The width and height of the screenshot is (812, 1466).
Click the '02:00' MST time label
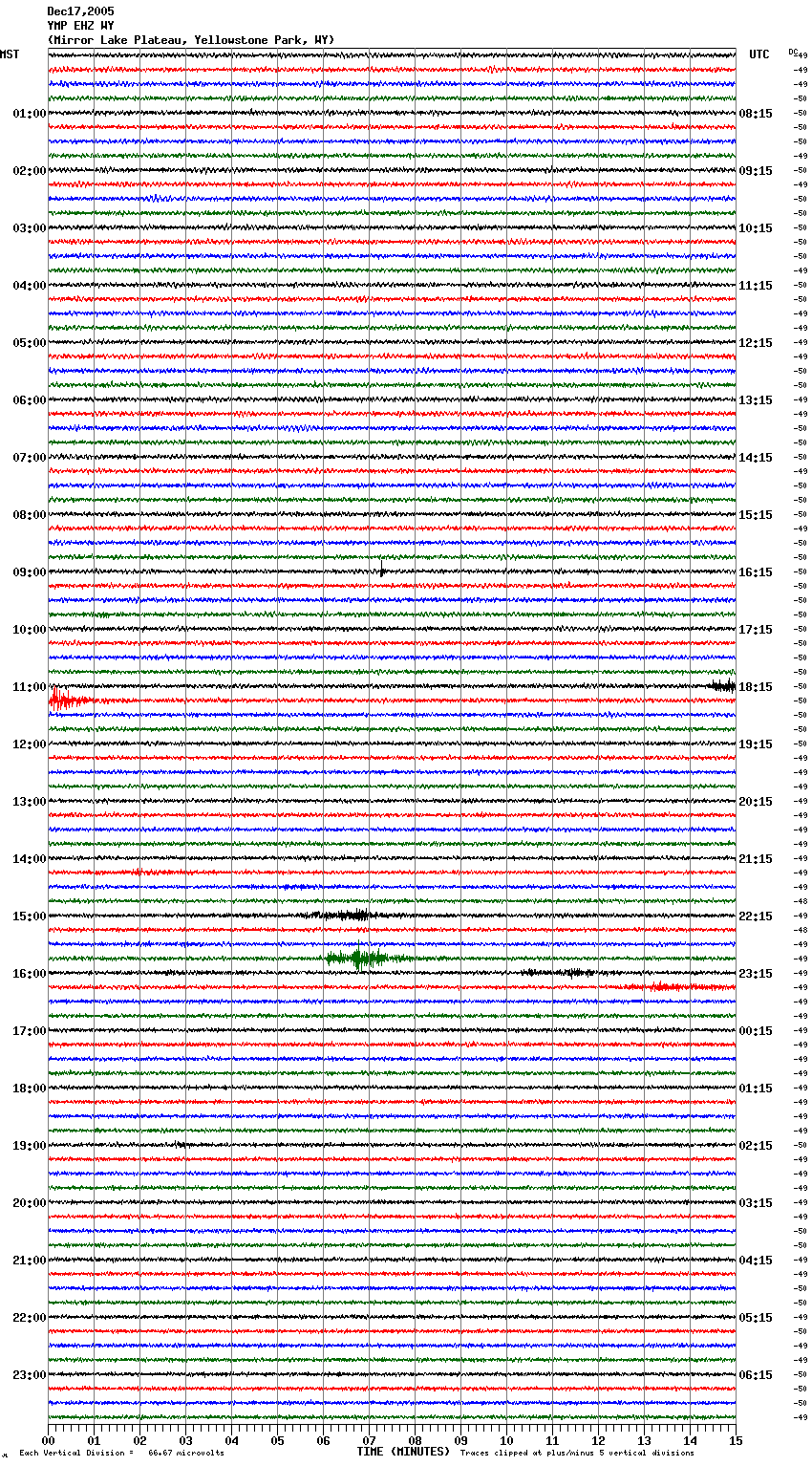30,171
